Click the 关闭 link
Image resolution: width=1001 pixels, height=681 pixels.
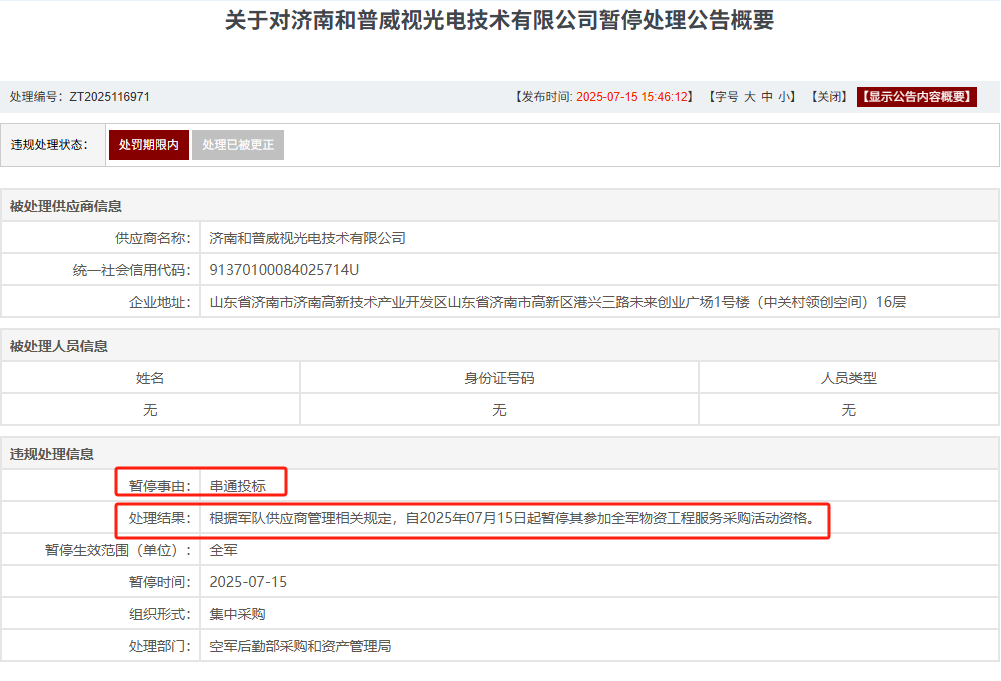click(x=829, y=97)
